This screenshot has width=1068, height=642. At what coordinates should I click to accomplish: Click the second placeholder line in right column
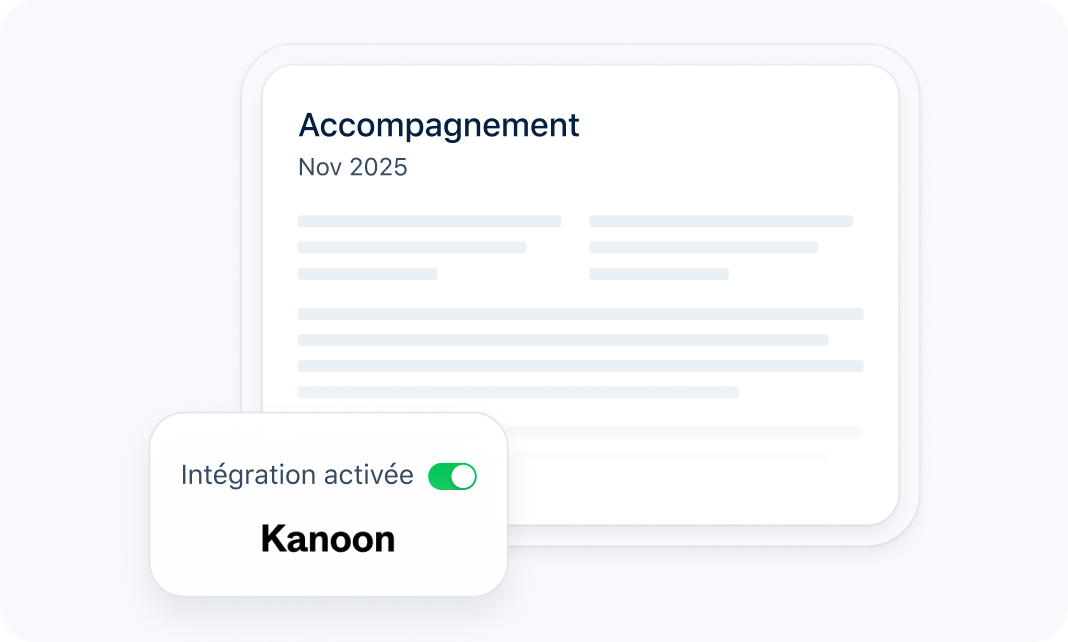703,247
